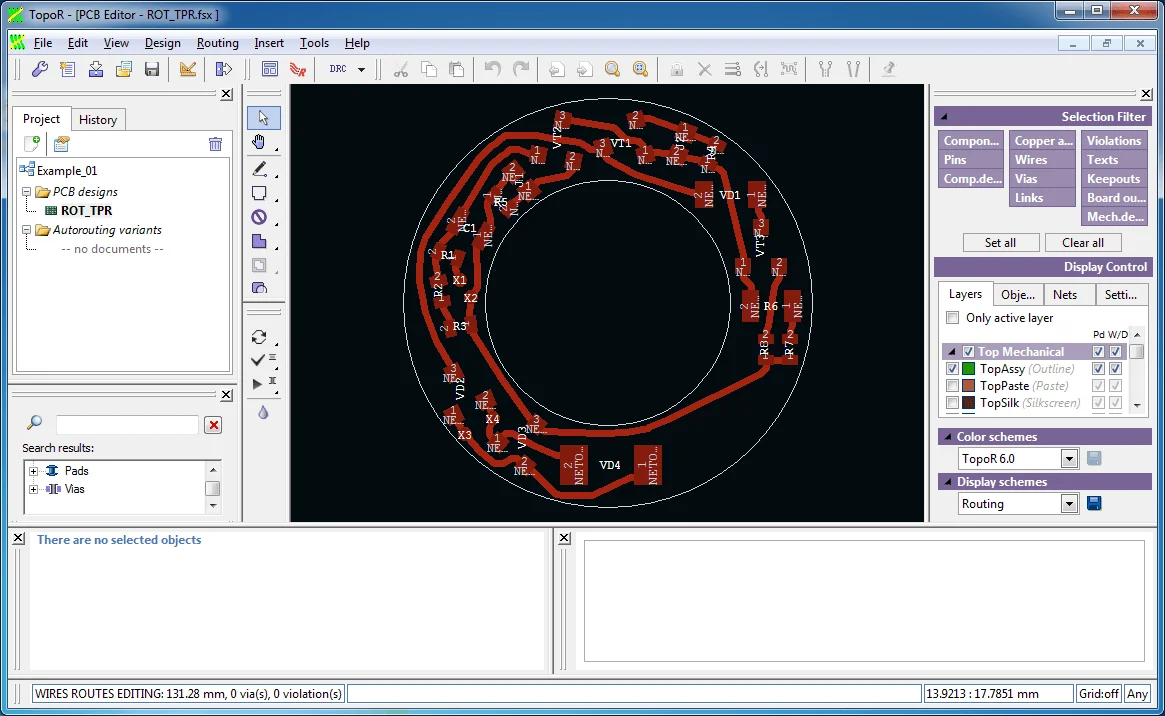
Task: Switch to the Nets tab
Action: pos(1065,295)
